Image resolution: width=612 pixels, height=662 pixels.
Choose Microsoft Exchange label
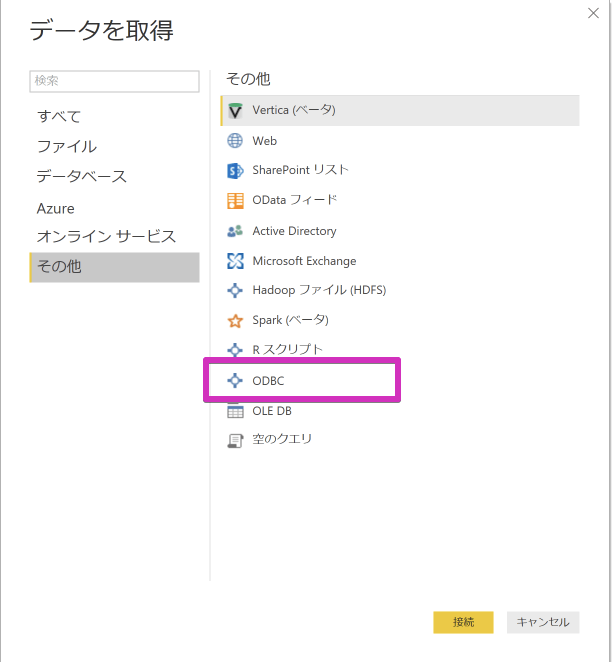[x=304, y=261]
